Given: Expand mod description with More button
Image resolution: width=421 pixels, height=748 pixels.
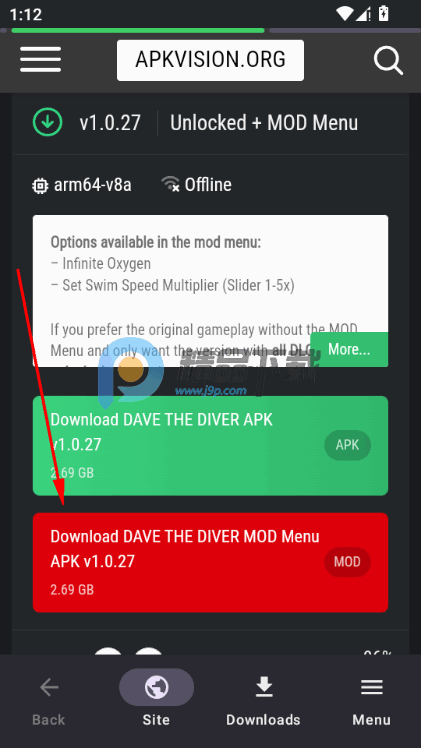Looking at the screenshot, I should pyautogui.click(x=349, y=350).
